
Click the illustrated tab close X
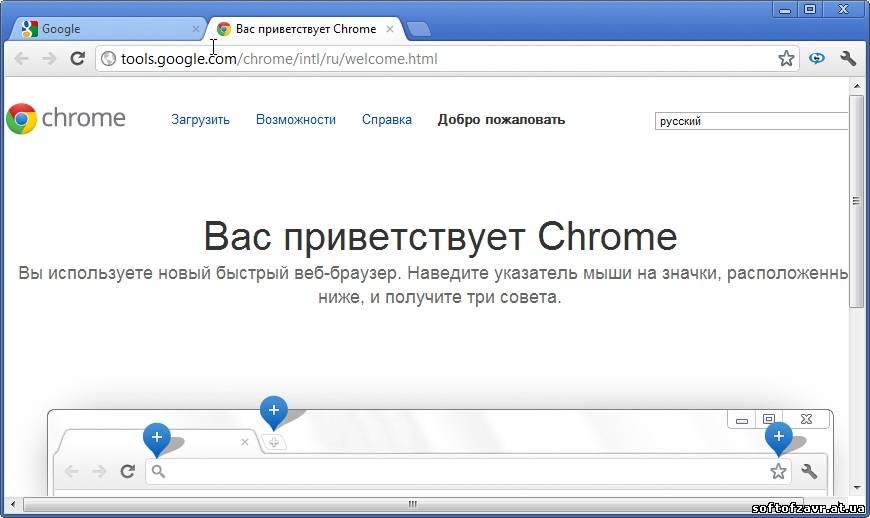(245, 442)
